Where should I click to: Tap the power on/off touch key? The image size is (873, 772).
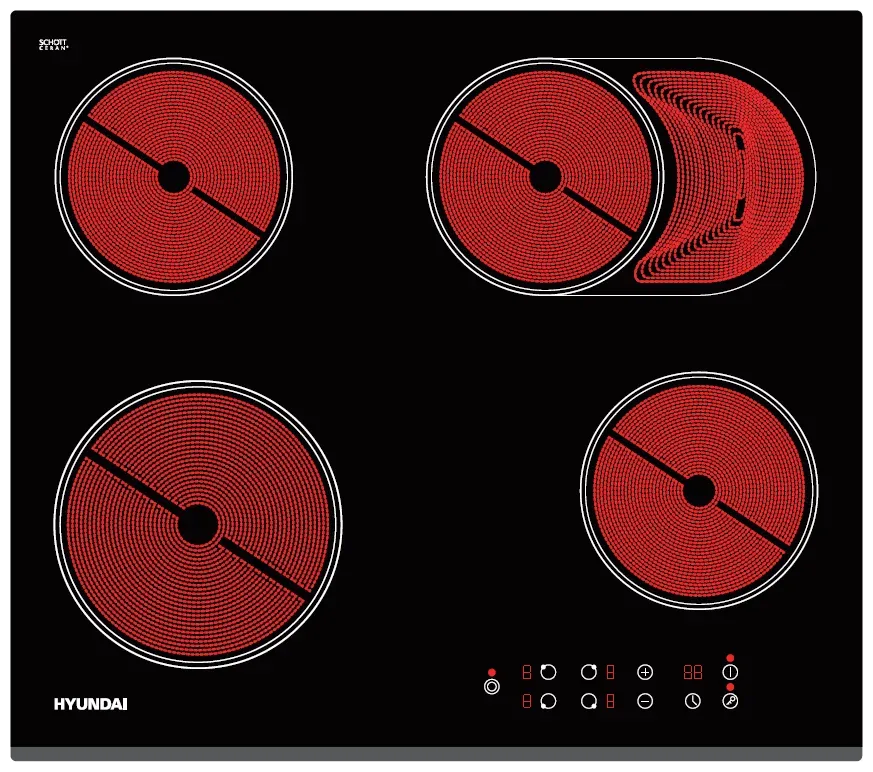coord(730,672)
